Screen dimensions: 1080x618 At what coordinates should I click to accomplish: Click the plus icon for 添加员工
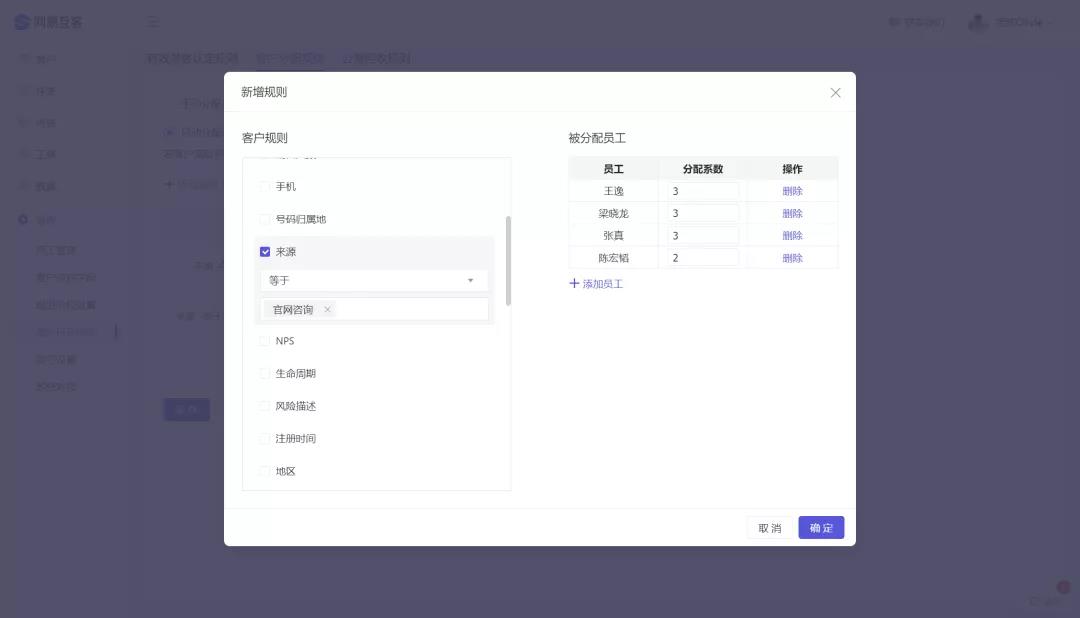(574, 284)
